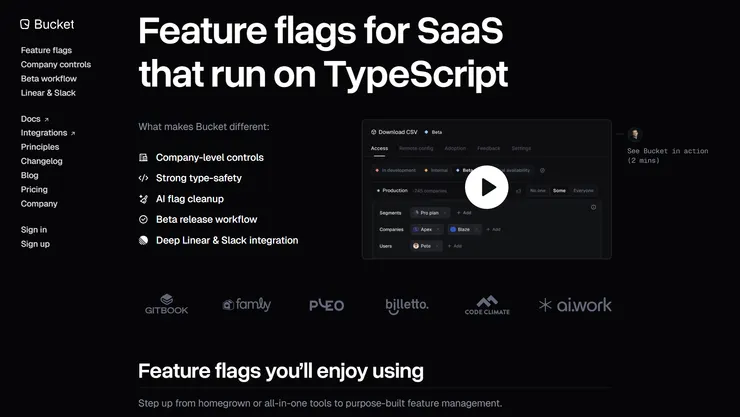Click the presenter avatar beside the video
The width and height of the screenshot is (740, 417).
(635, 134)
